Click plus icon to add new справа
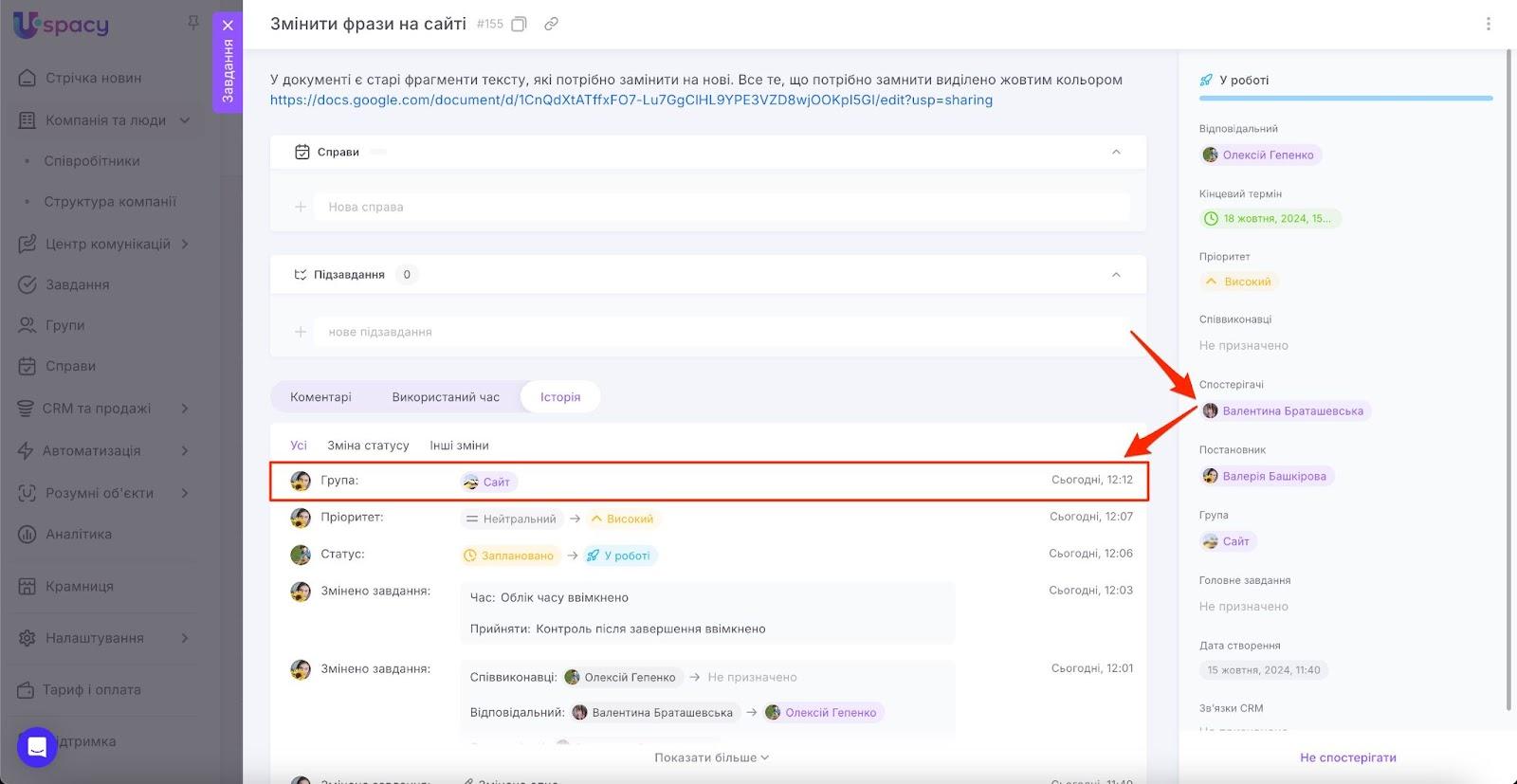The image size is (1517, 784). tap(301, 207)
